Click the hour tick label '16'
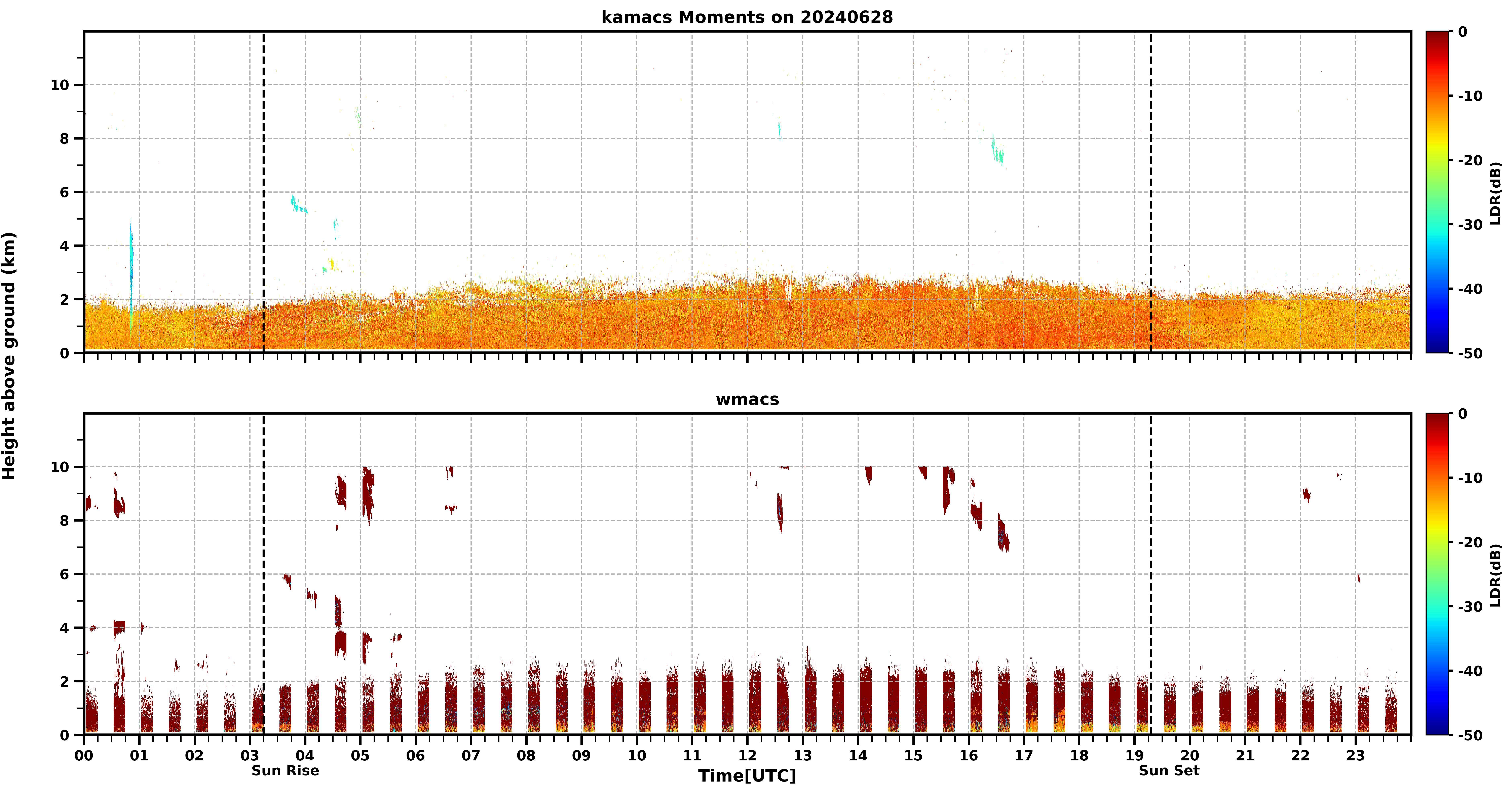Screen dimensions: 1512x795 click(x=969, y=756)
